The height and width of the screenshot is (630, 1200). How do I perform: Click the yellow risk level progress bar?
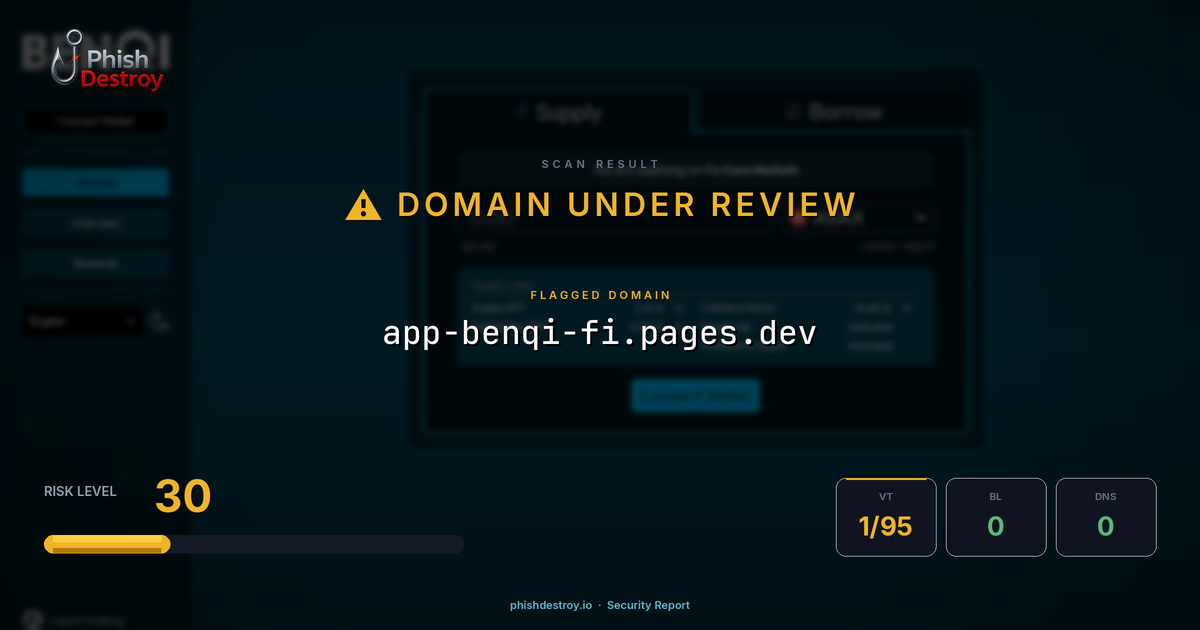(105, 543)
